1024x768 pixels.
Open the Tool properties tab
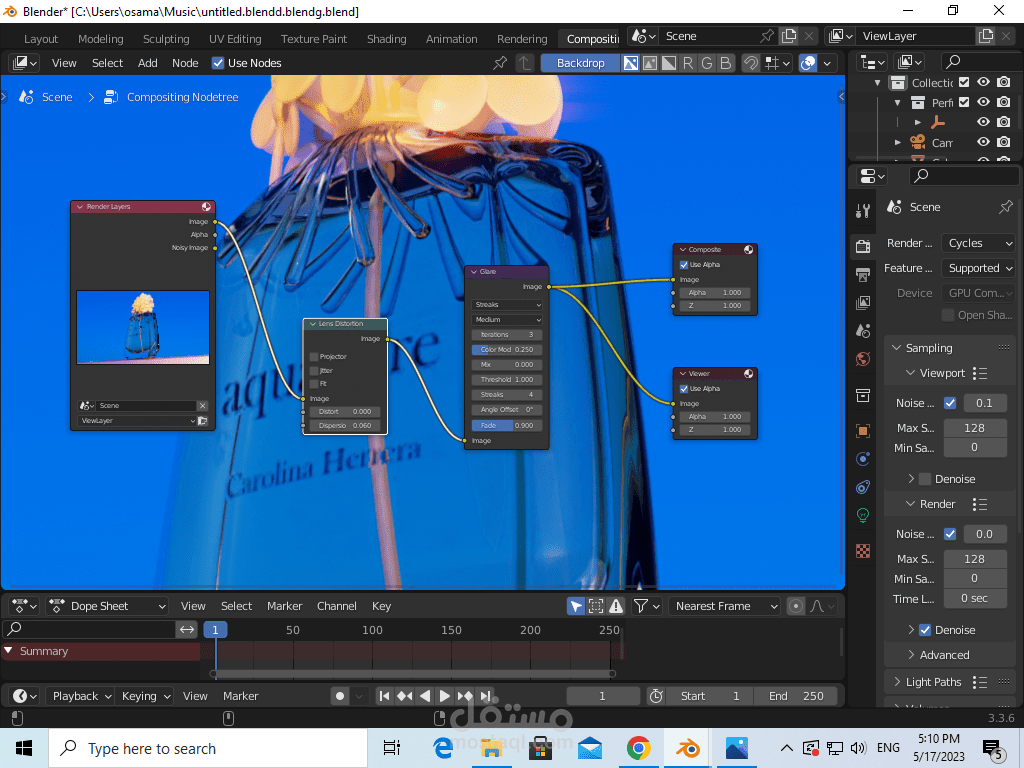coord(863,210)
